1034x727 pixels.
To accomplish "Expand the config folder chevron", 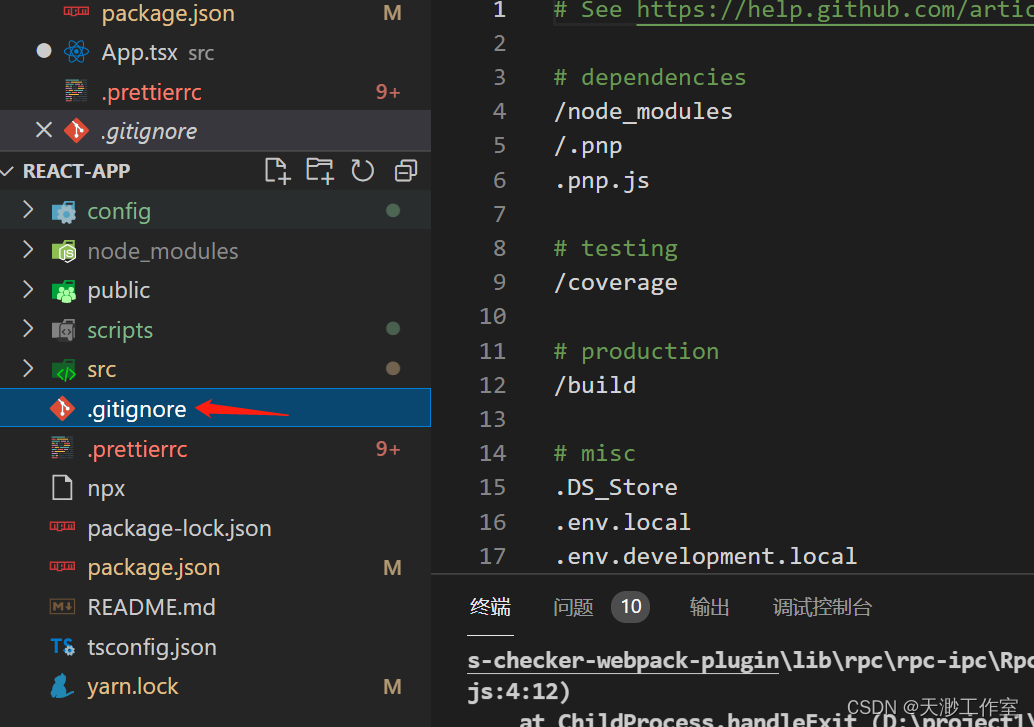I will tap(28, 210).
